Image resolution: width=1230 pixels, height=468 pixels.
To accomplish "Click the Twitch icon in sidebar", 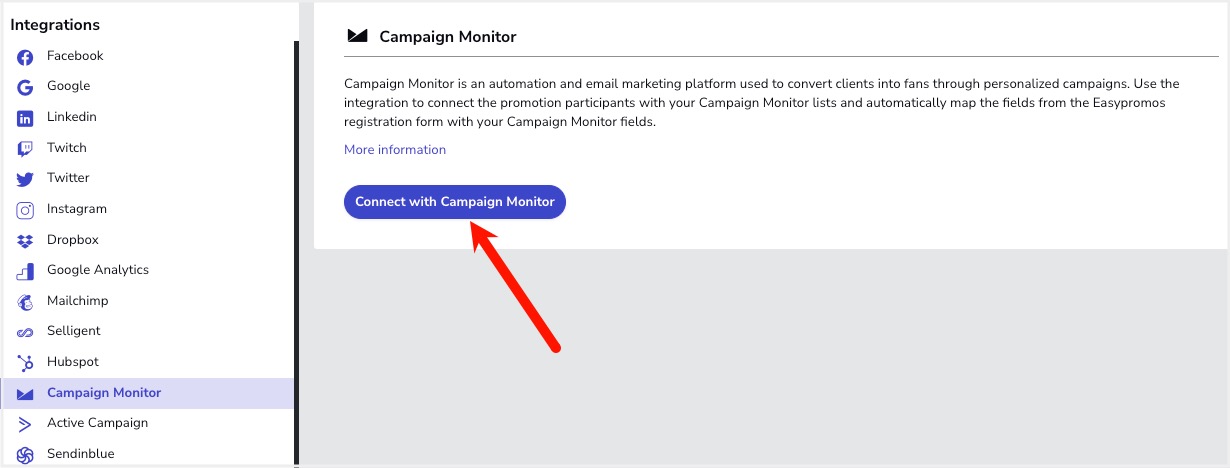I will 25,148.
